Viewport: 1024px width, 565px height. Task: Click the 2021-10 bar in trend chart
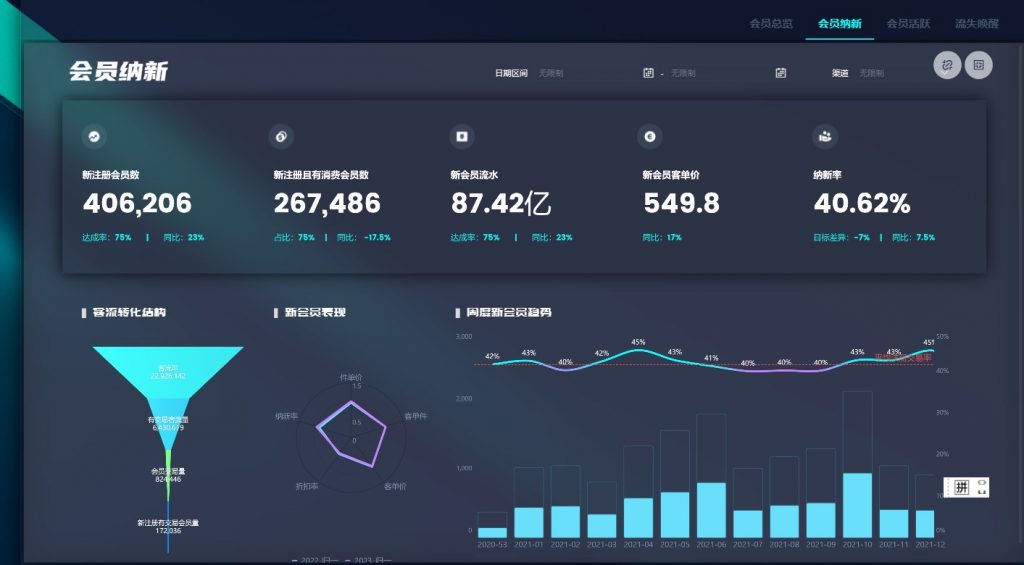[x=857, y=505]
